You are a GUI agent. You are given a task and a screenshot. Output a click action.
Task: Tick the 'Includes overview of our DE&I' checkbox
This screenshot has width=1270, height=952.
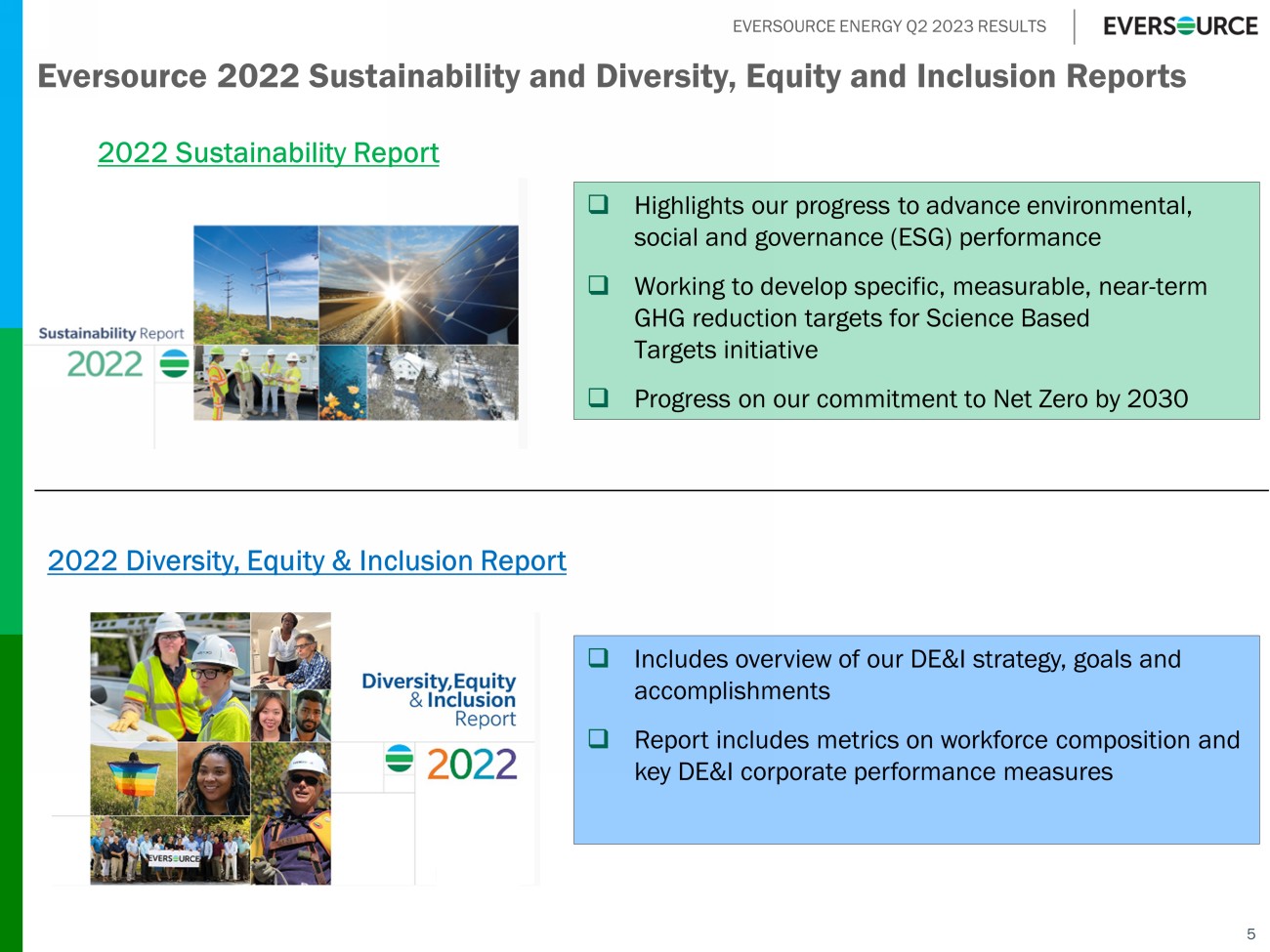[598, 659]
